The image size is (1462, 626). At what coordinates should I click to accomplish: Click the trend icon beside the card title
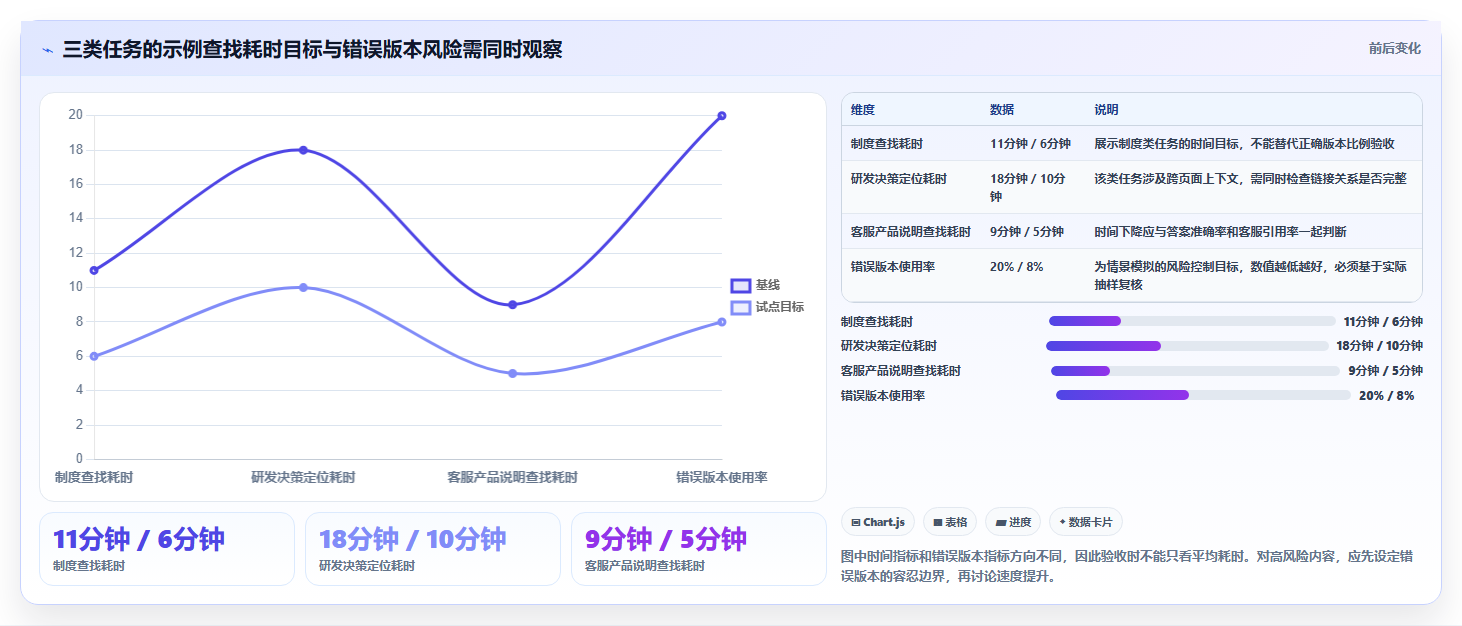tap(47, 50)
